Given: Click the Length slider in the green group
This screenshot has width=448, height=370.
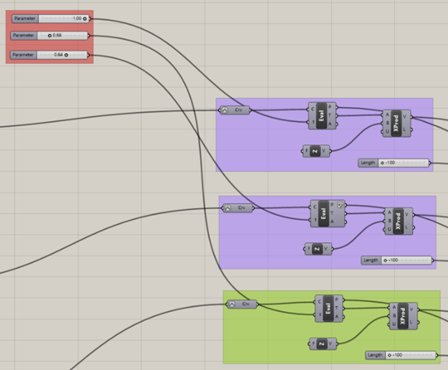Looking at the screenshot, I should (401, 355).
